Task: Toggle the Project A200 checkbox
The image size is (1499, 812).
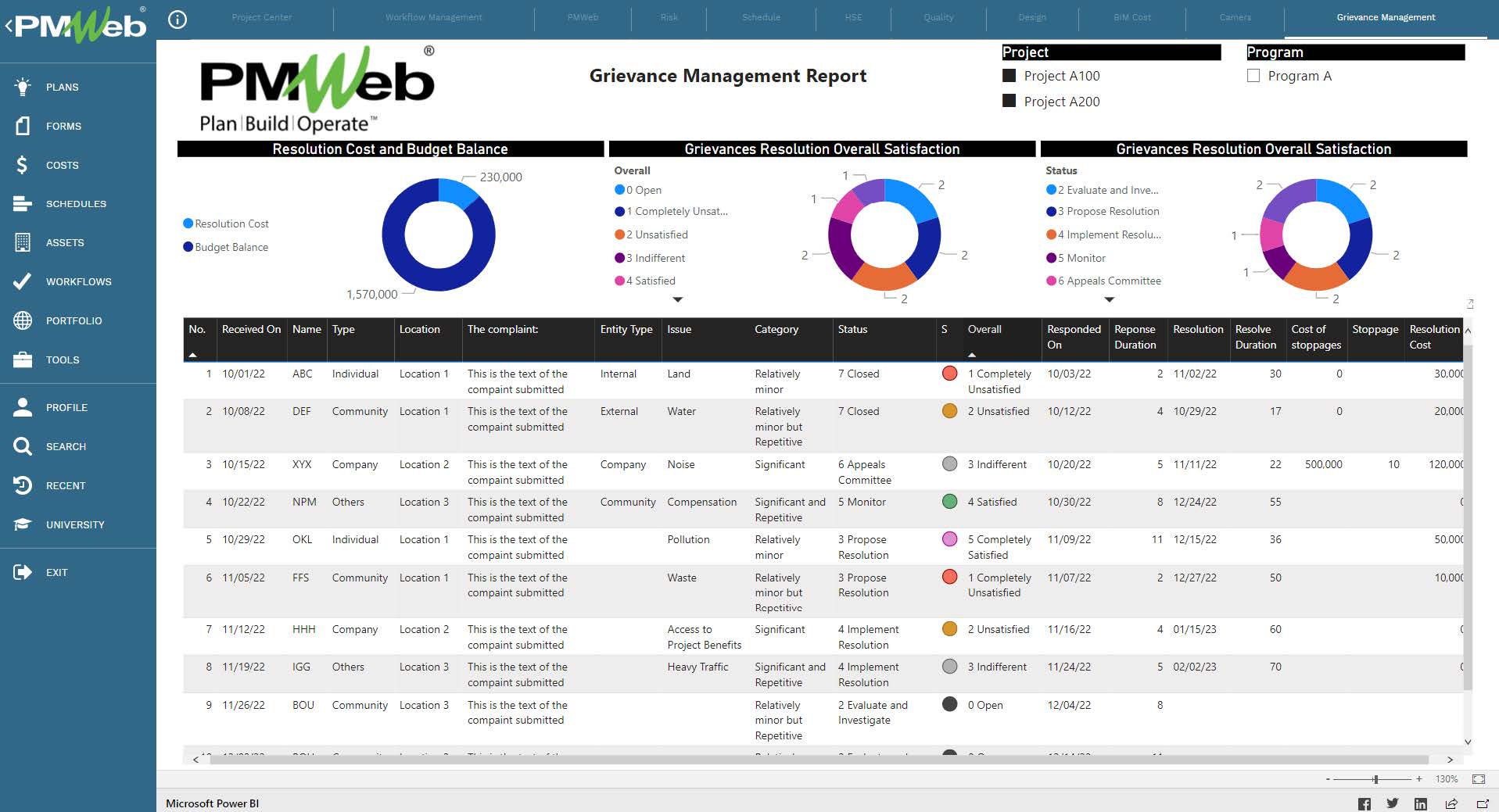Action: click(1009, 101)
